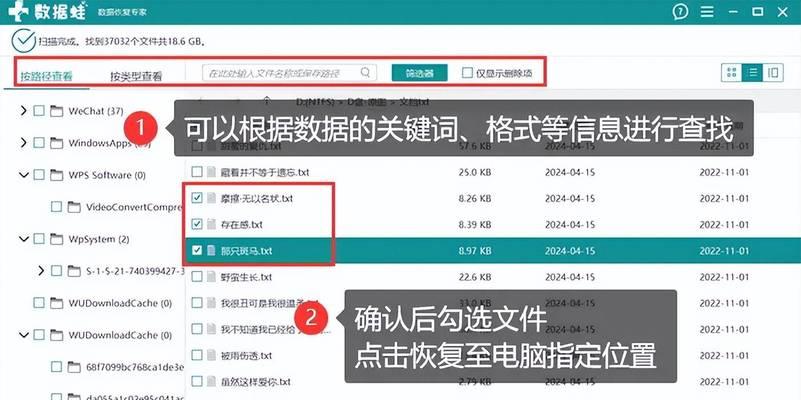
Task: Click the VideoConvertCompre folder icon
Action: tap(74, 207)
